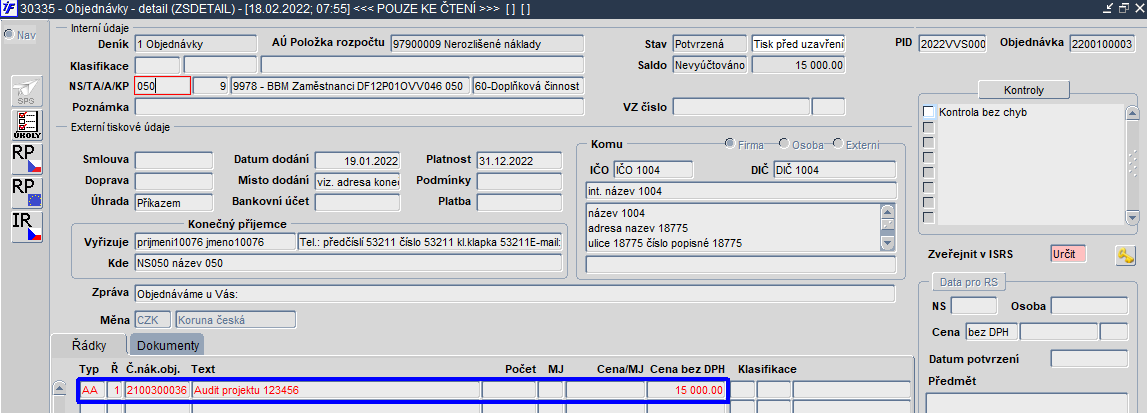Click the Poznámka input field
Viewport: 1147px width, 413px height.
[359, 107]
